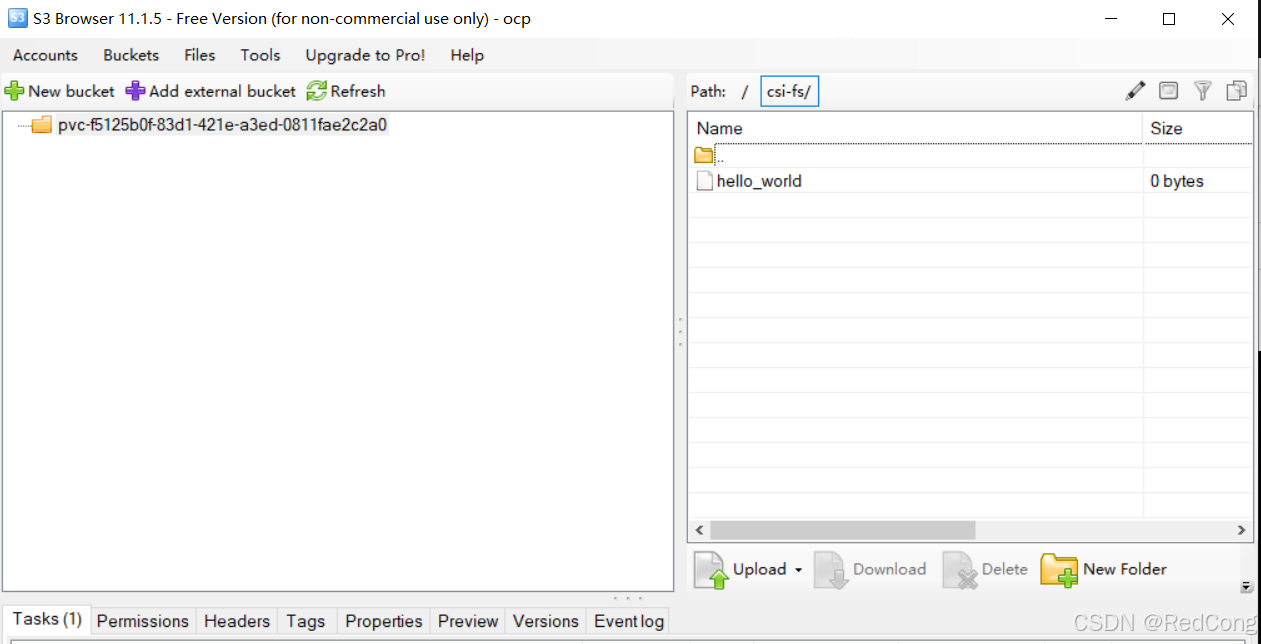
Task: Click the pencil edit path icon
Action: click(1135, 91)
